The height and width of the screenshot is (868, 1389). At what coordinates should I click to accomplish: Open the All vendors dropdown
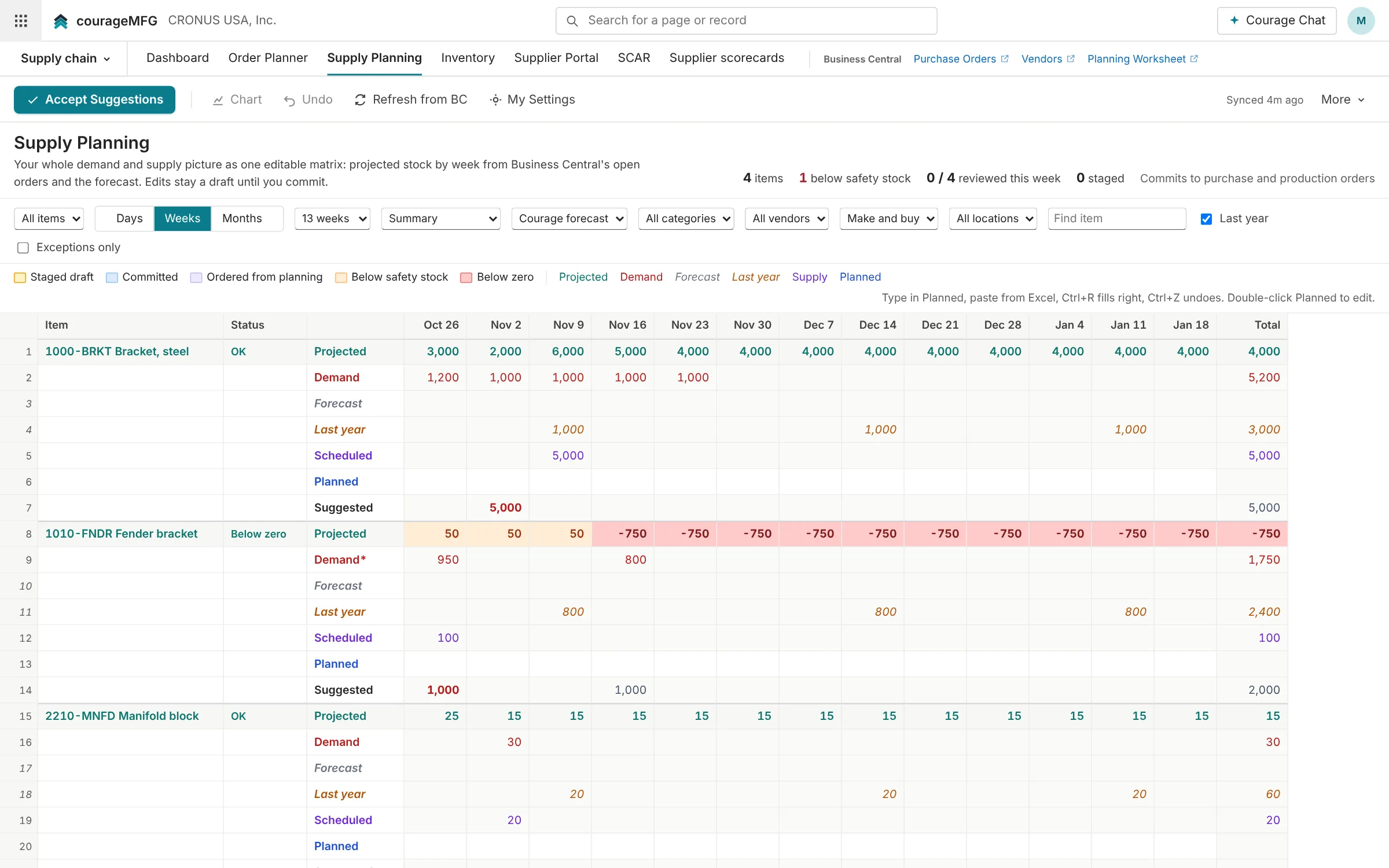click(x=787, y=219)
